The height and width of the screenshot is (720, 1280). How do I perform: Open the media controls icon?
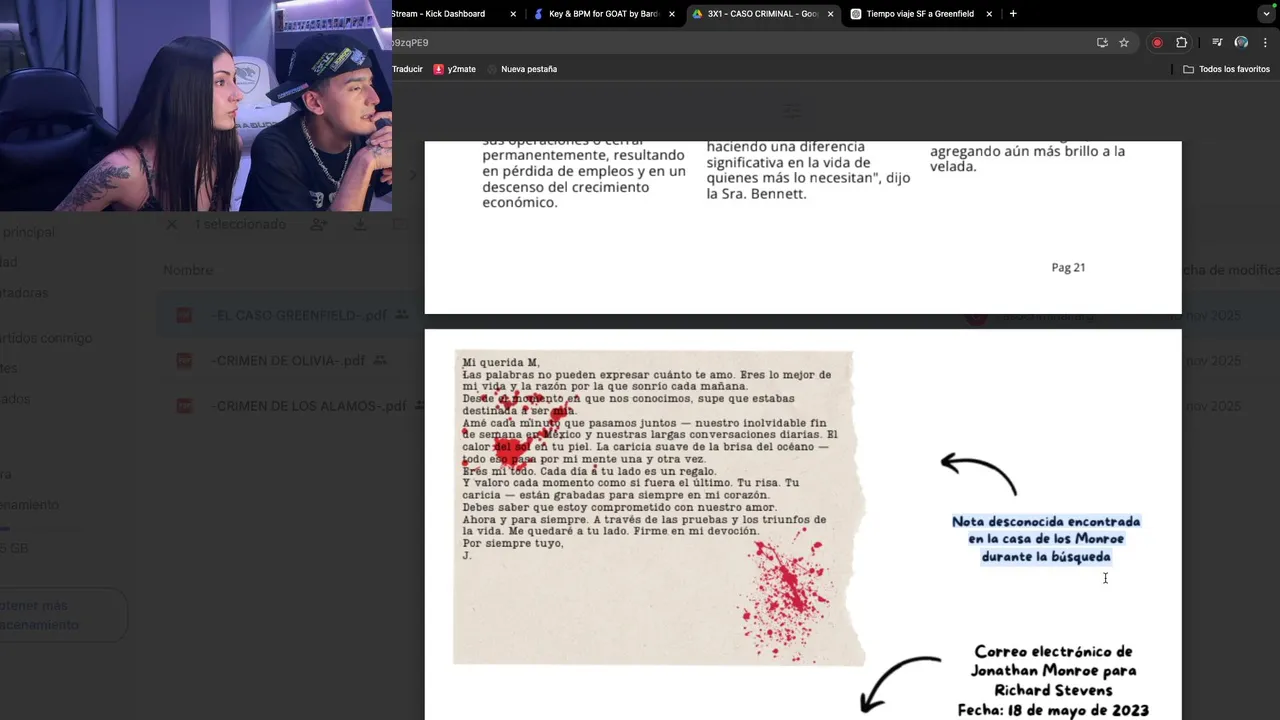click(1217, 43)
